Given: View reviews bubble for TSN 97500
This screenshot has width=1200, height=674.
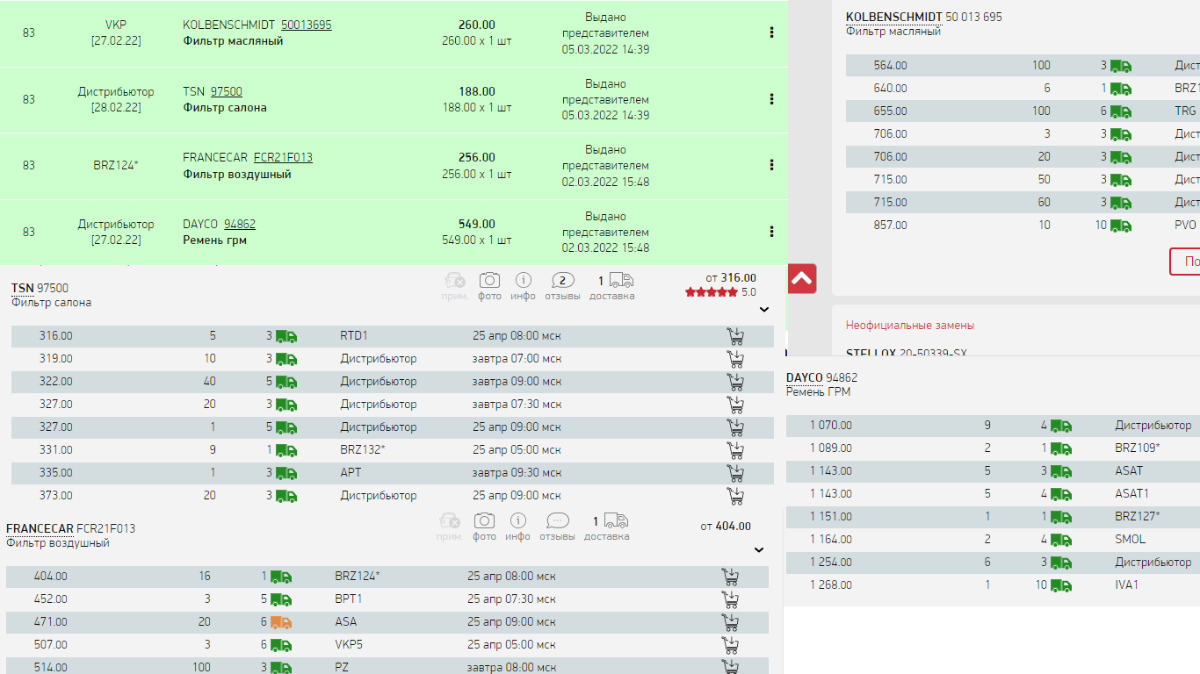Looking at the screenshot, I should click(563, 281).
